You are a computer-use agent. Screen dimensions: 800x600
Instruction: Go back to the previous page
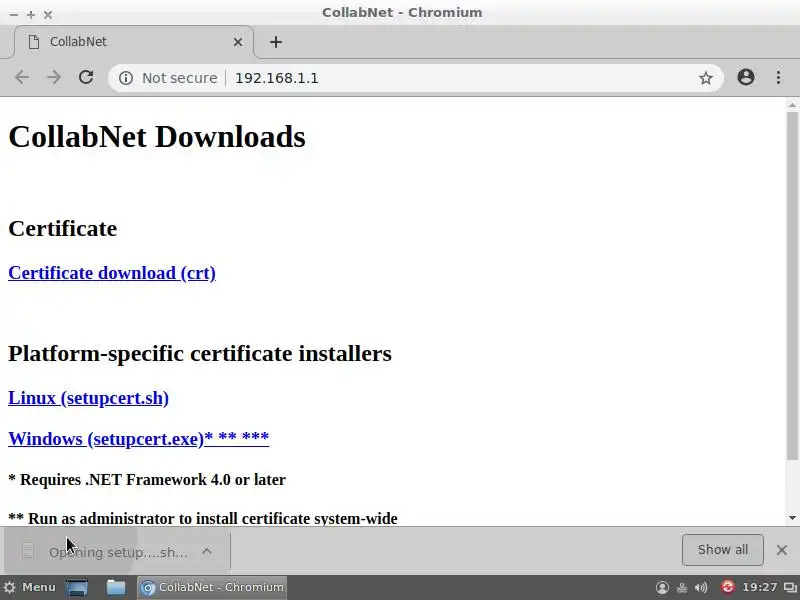tap(21, 78)
